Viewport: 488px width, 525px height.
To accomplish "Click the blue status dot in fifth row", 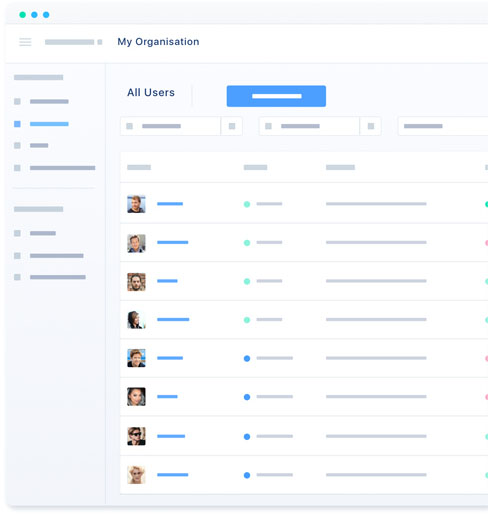I will pos(247,359).
